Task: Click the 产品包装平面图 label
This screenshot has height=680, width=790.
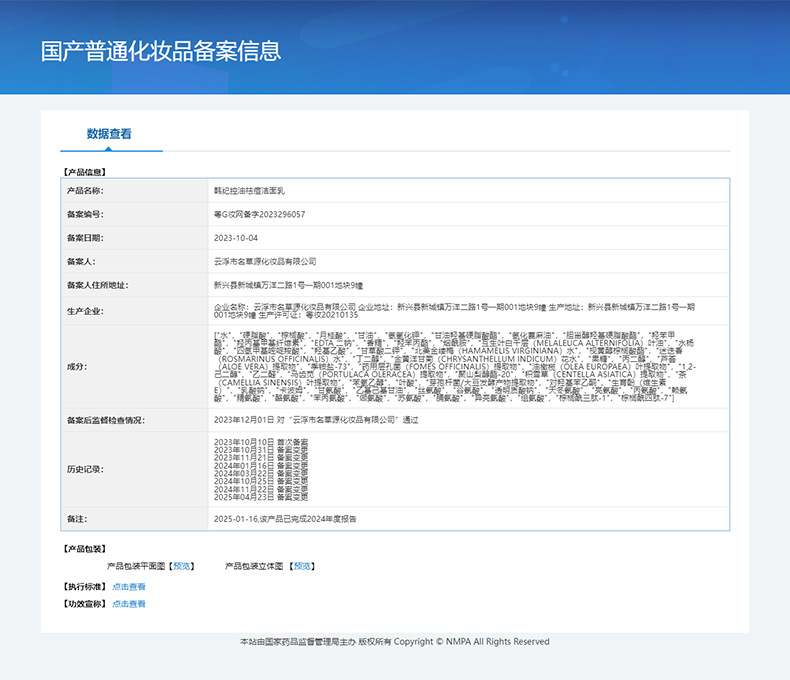Action: pos(136,566)
